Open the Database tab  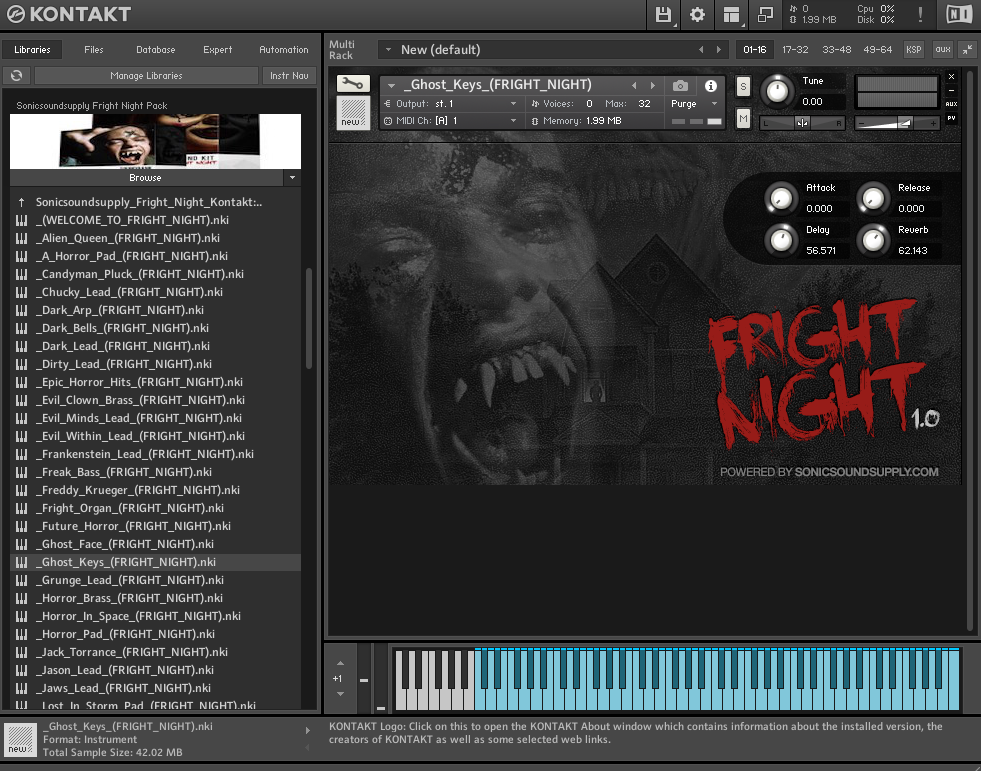[x=156, y=49]
